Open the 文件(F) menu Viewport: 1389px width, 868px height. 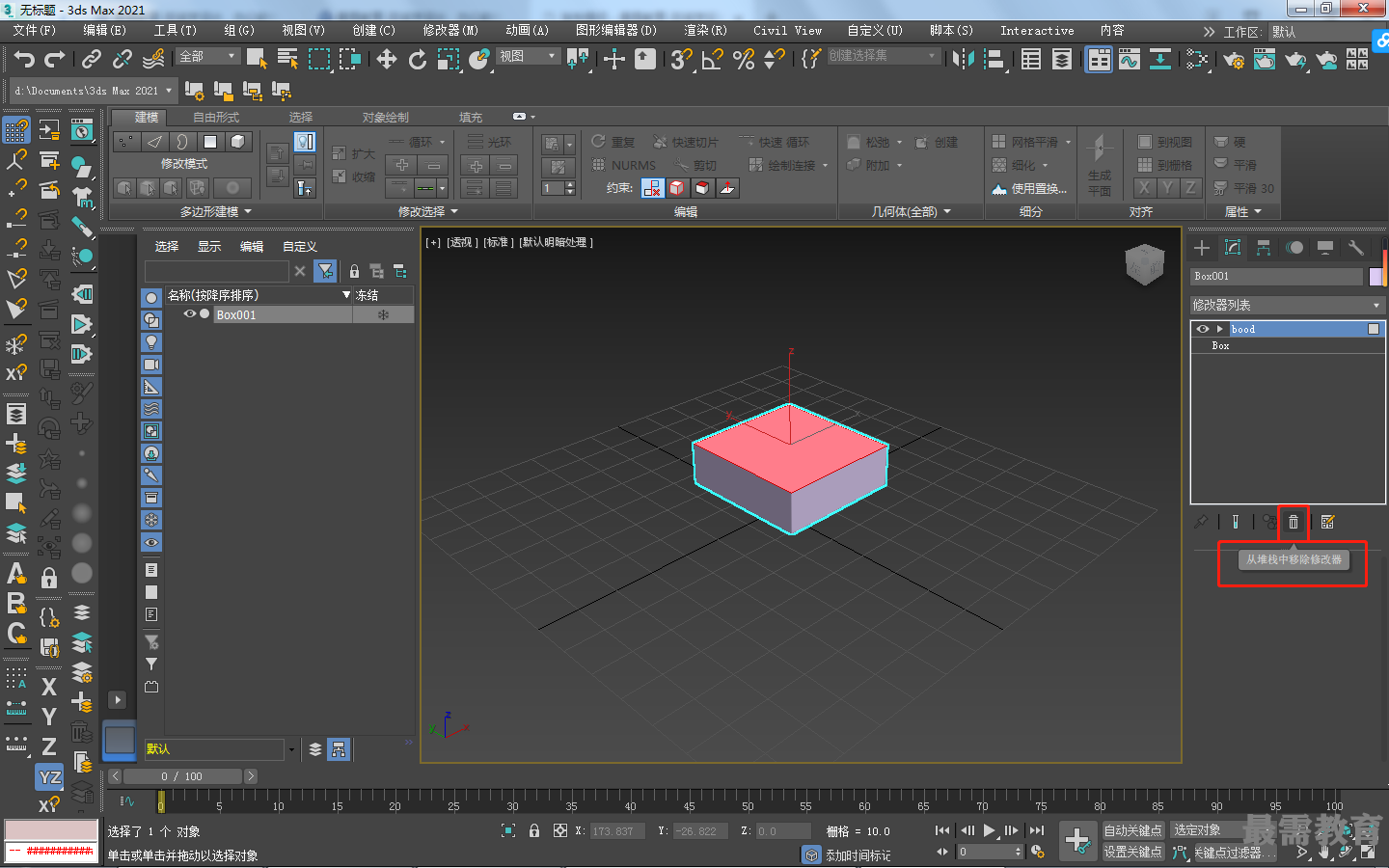35,31
